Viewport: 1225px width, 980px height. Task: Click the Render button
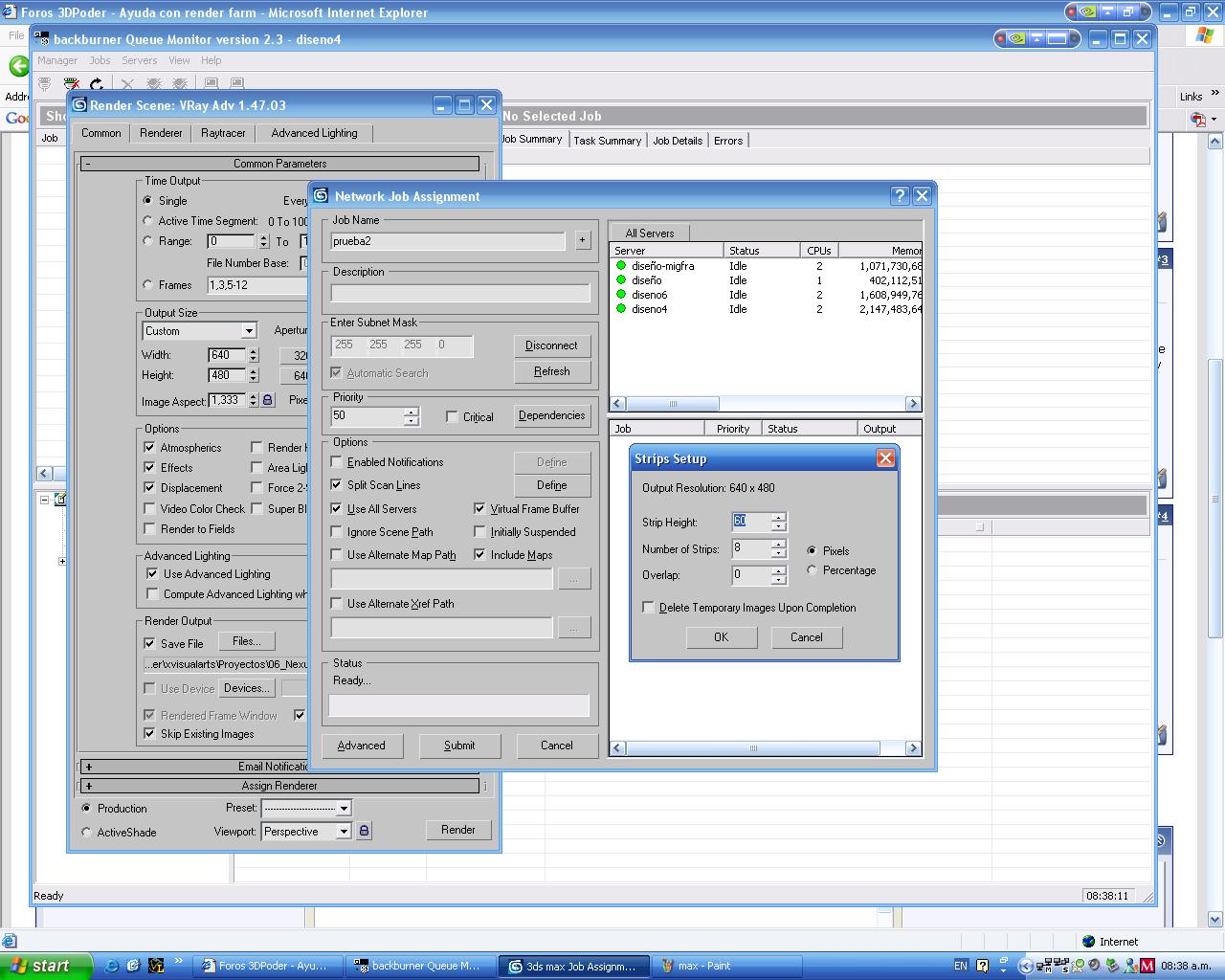coord(458,830)
